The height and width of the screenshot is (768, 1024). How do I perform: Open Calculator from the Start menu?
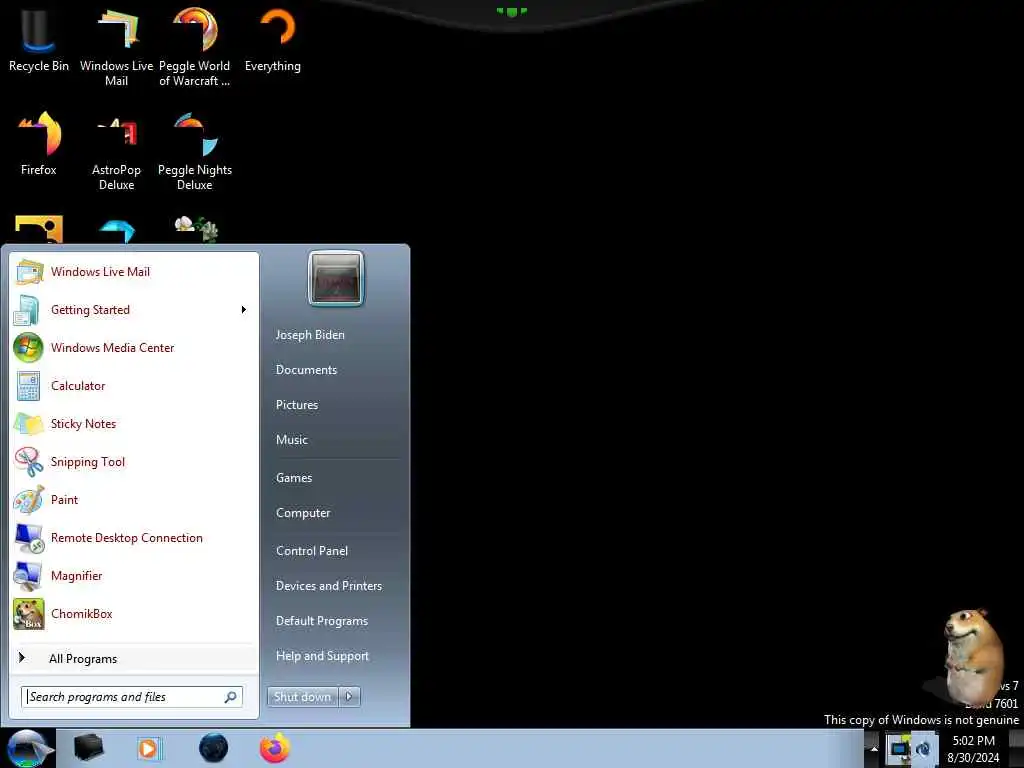point(135,385)
